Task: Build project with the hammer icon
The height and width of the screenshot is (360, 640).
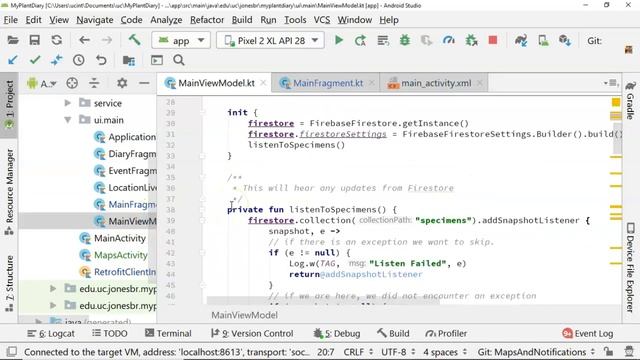Action: pyautogui.click(x=134, y=40)
